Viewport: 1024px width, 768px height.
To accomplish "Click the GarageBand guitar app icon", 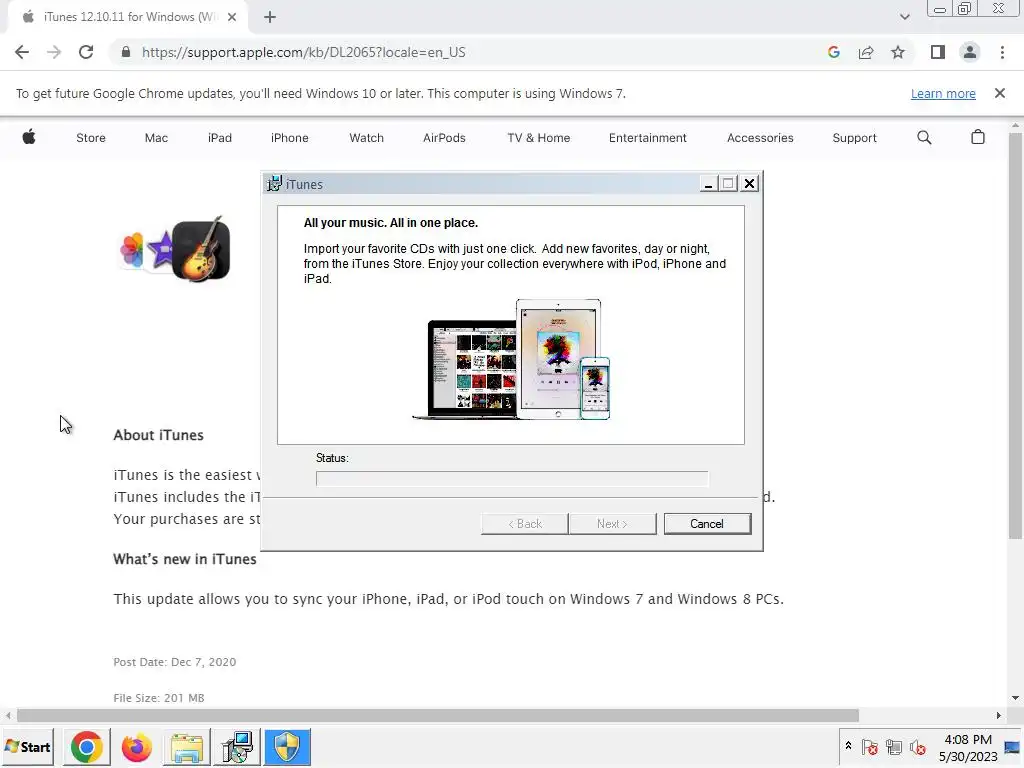I will (200, 250).
